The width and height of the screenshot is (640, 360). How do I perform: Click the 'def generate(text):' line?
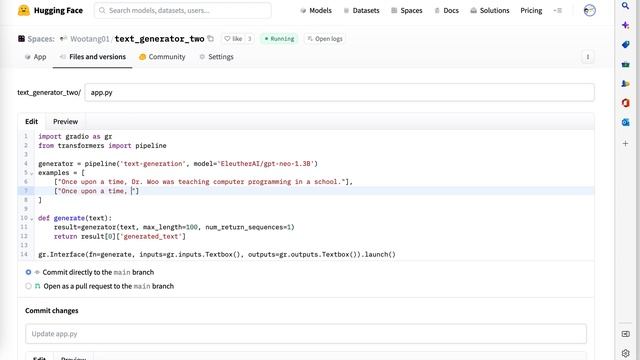tap(75, 218)
